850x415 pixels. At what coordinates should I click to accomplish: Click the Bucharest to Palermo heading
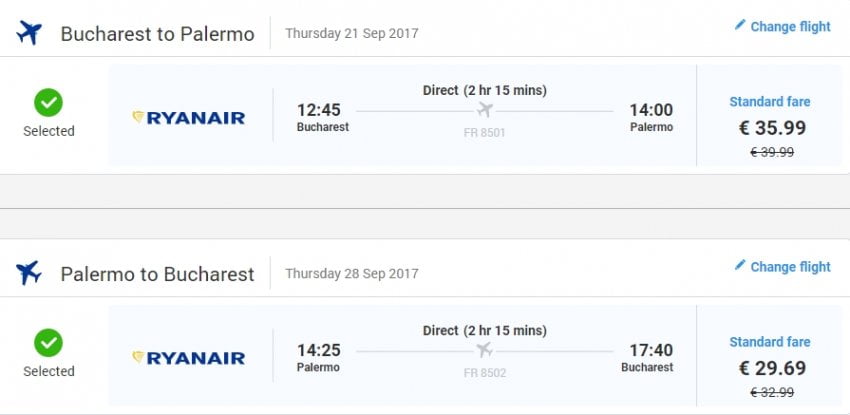(157, 34)
